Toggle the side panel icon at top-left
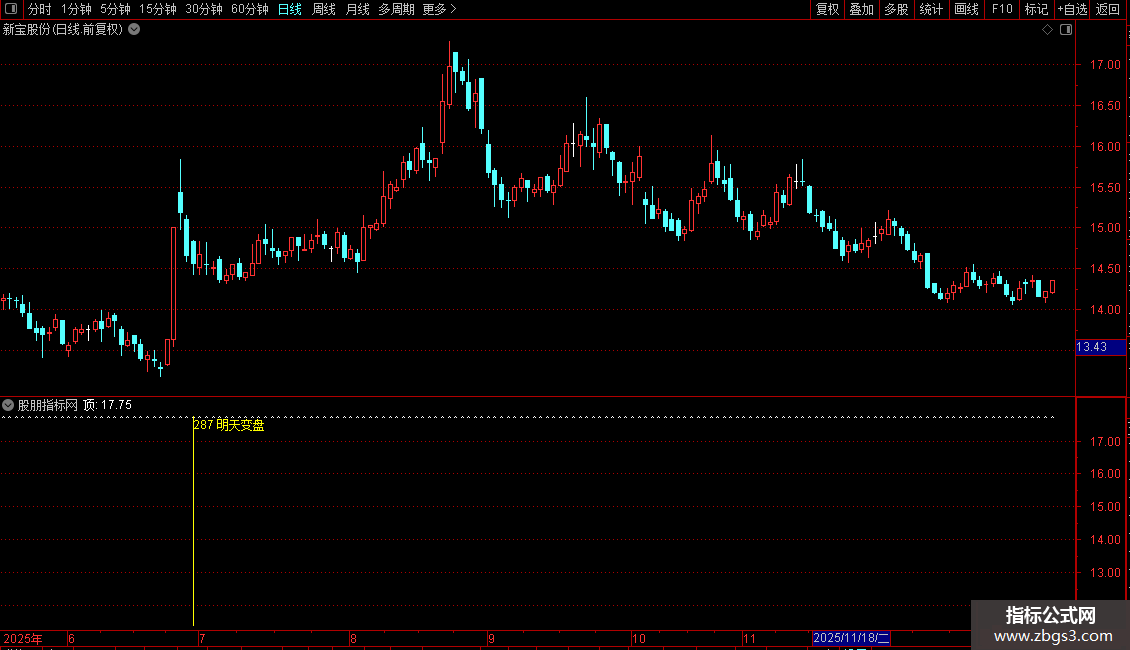Screen dimensions: 1130x650 [x=11, y=9]
